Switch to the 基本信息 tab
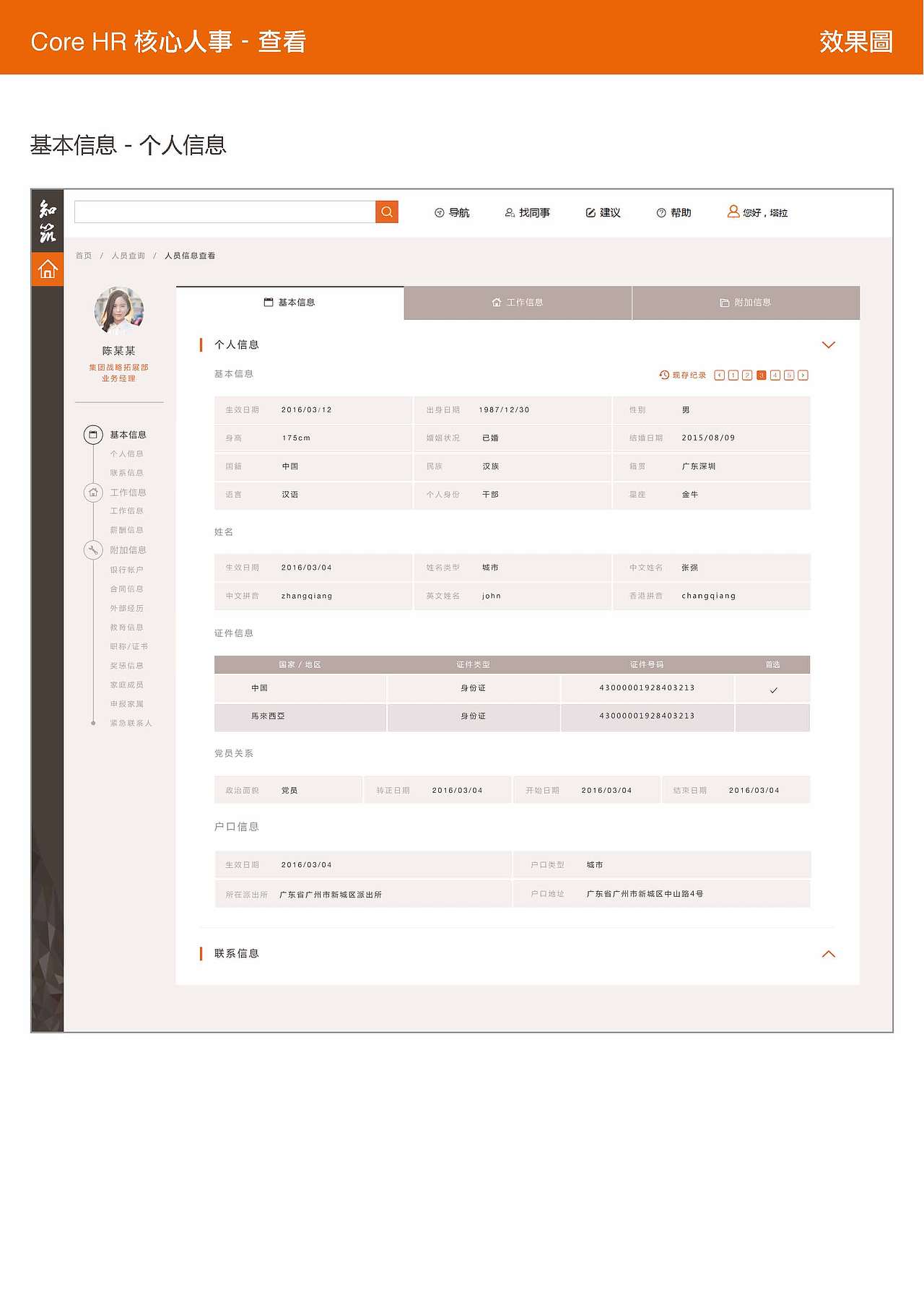 [x=290, y=303]
